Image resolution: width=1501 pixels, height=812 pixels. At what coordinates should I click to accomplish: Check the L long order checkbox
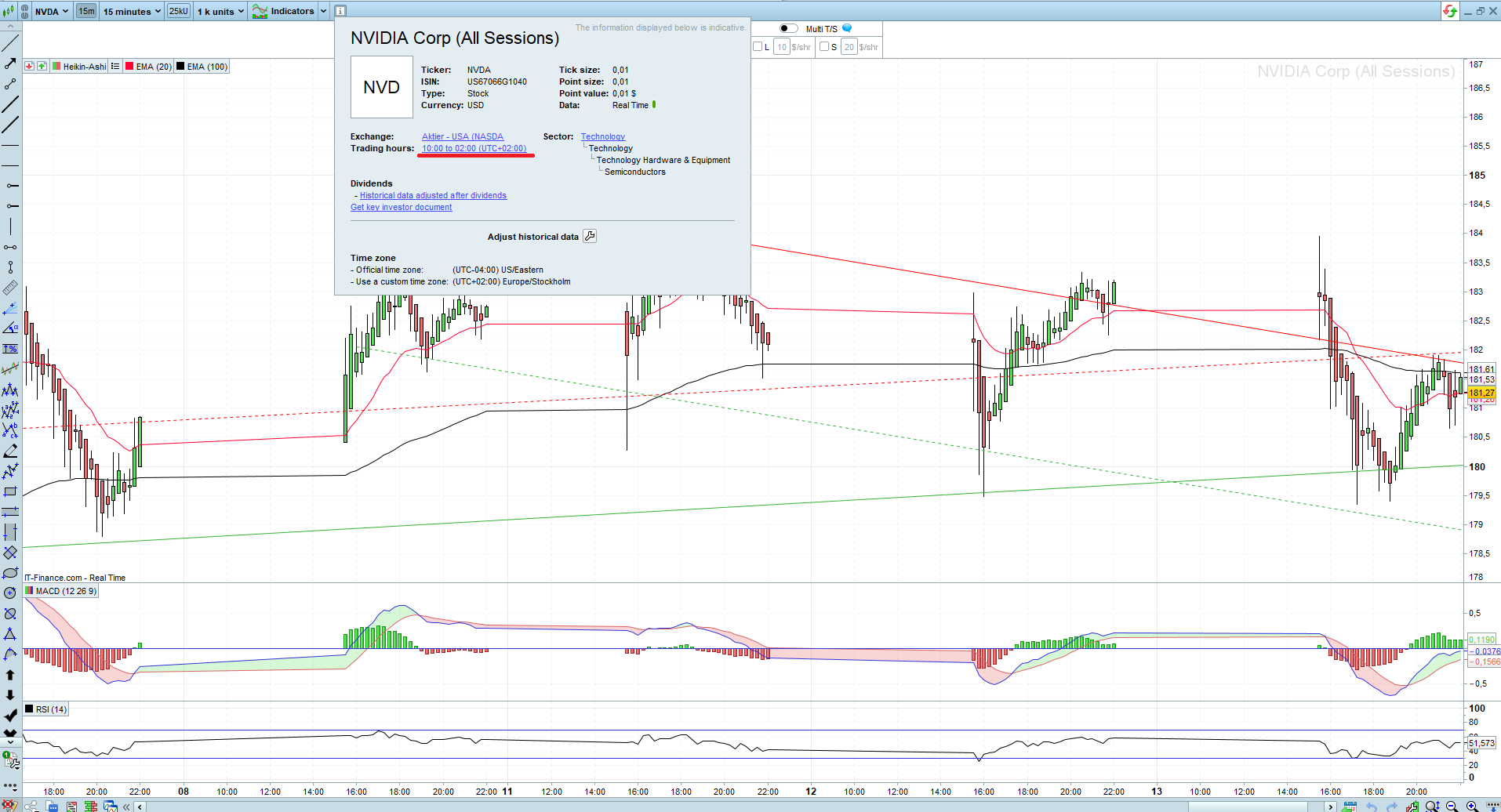[x=758, y=47]
